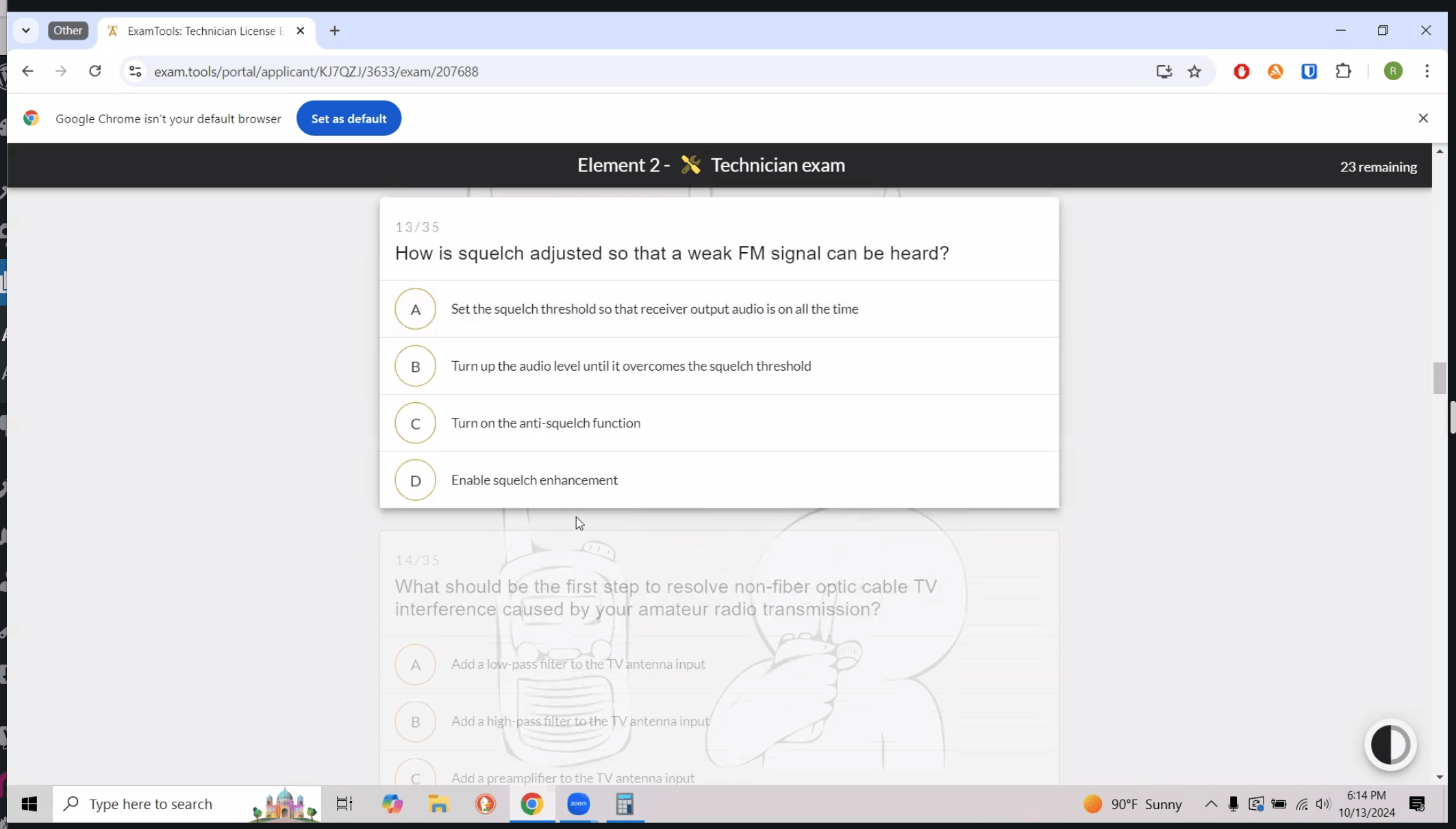
Task: Click the back navigation arrow
Action: coord(27,71)
